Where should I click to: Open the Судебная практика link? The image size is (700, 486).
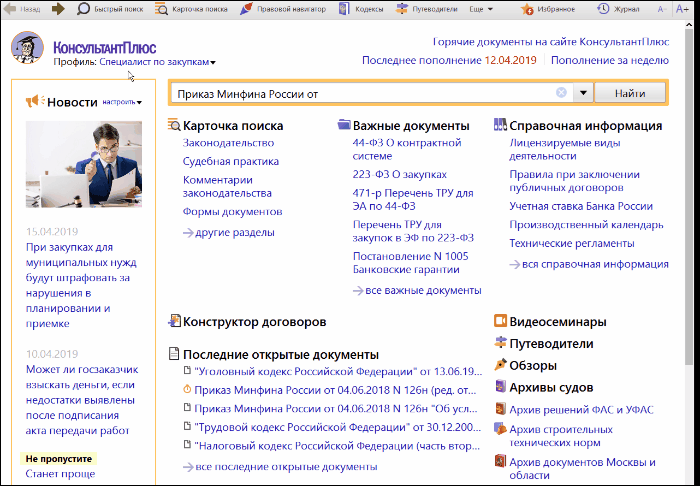(230, 161)
